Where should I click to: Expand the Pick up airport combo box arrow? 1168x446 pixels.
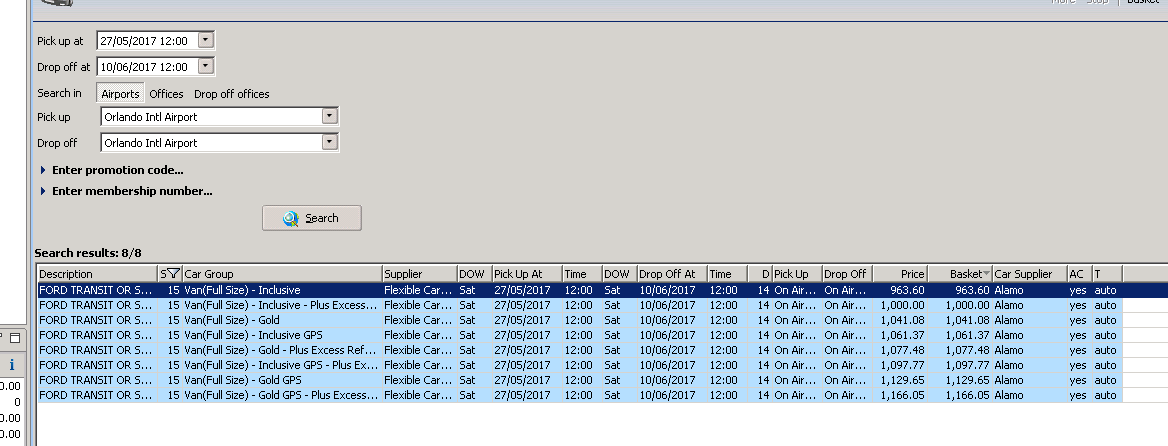click(330, 116)
